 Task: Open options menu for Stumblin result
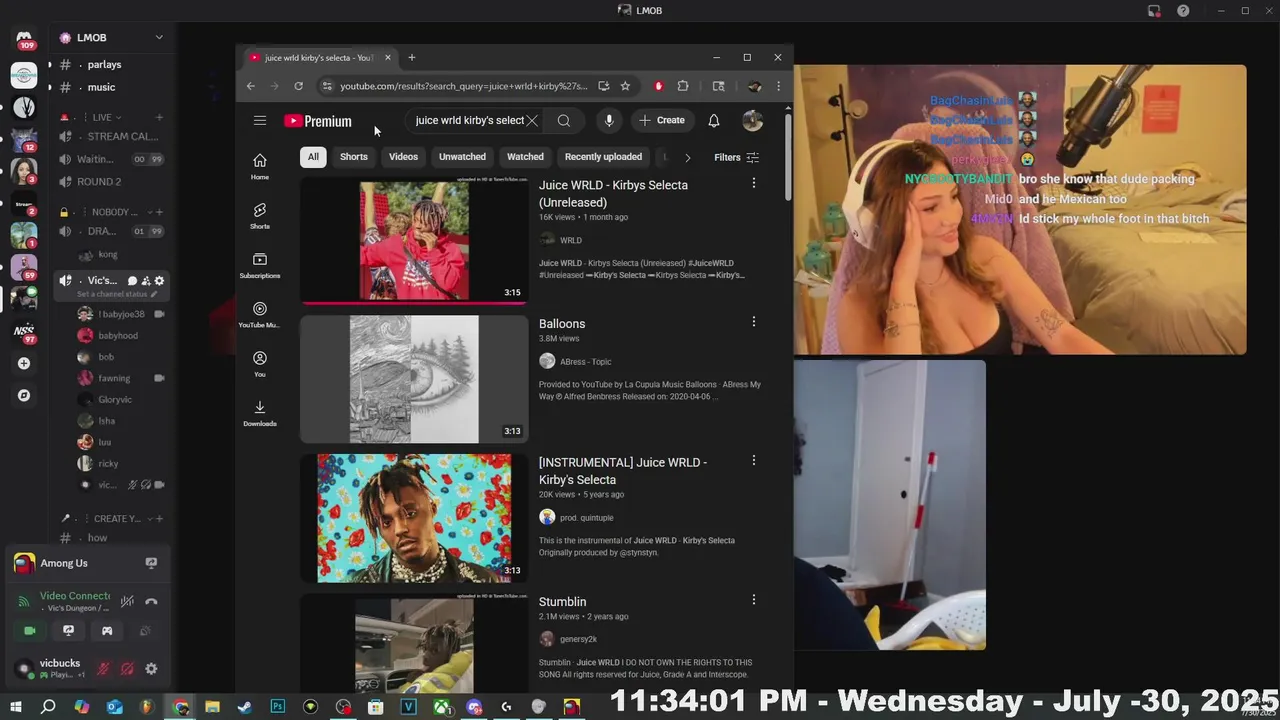tap(754, 600)
